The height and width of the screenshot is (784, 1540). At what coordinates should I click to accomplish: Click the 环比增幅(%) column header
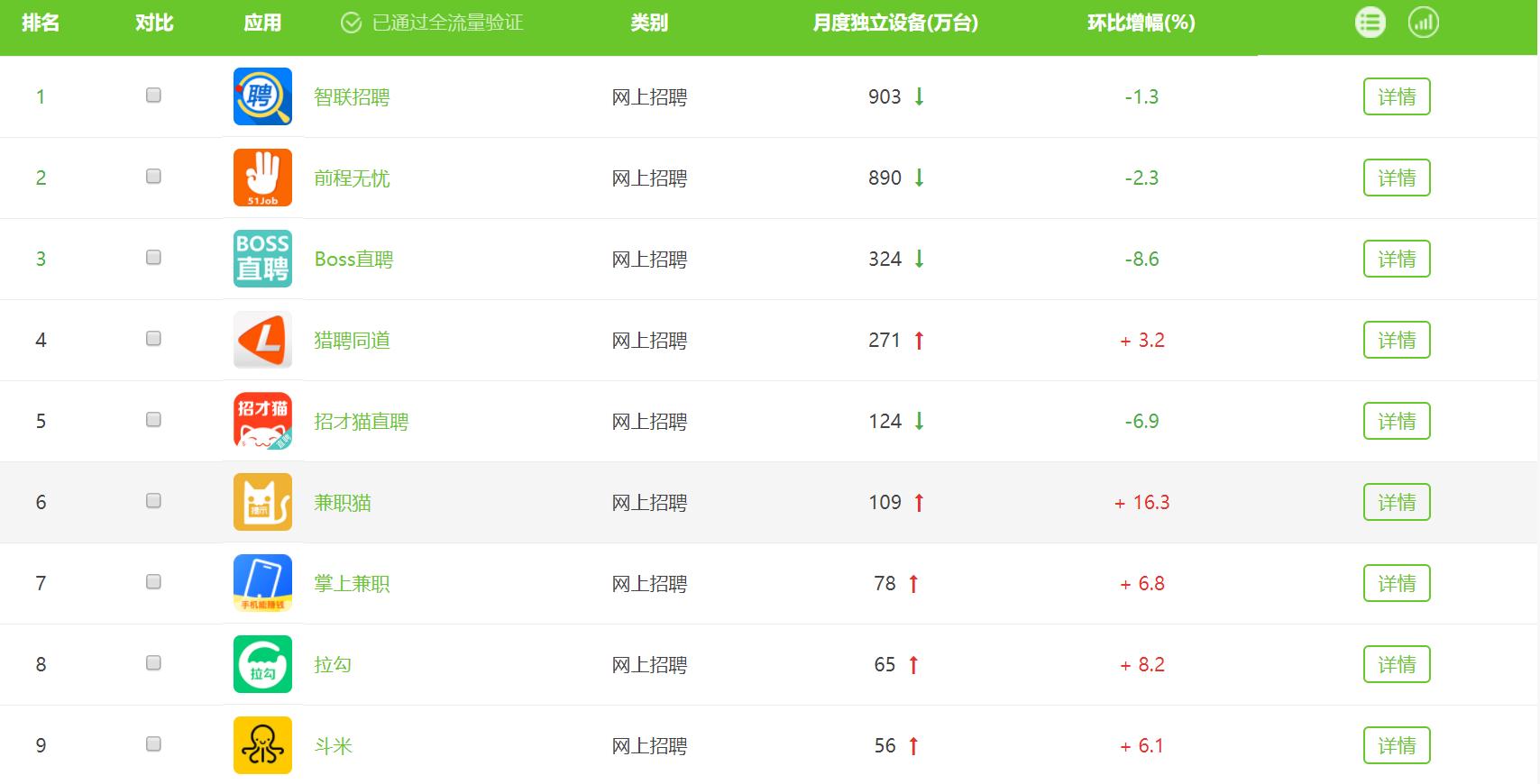[x=1141, y=23]
